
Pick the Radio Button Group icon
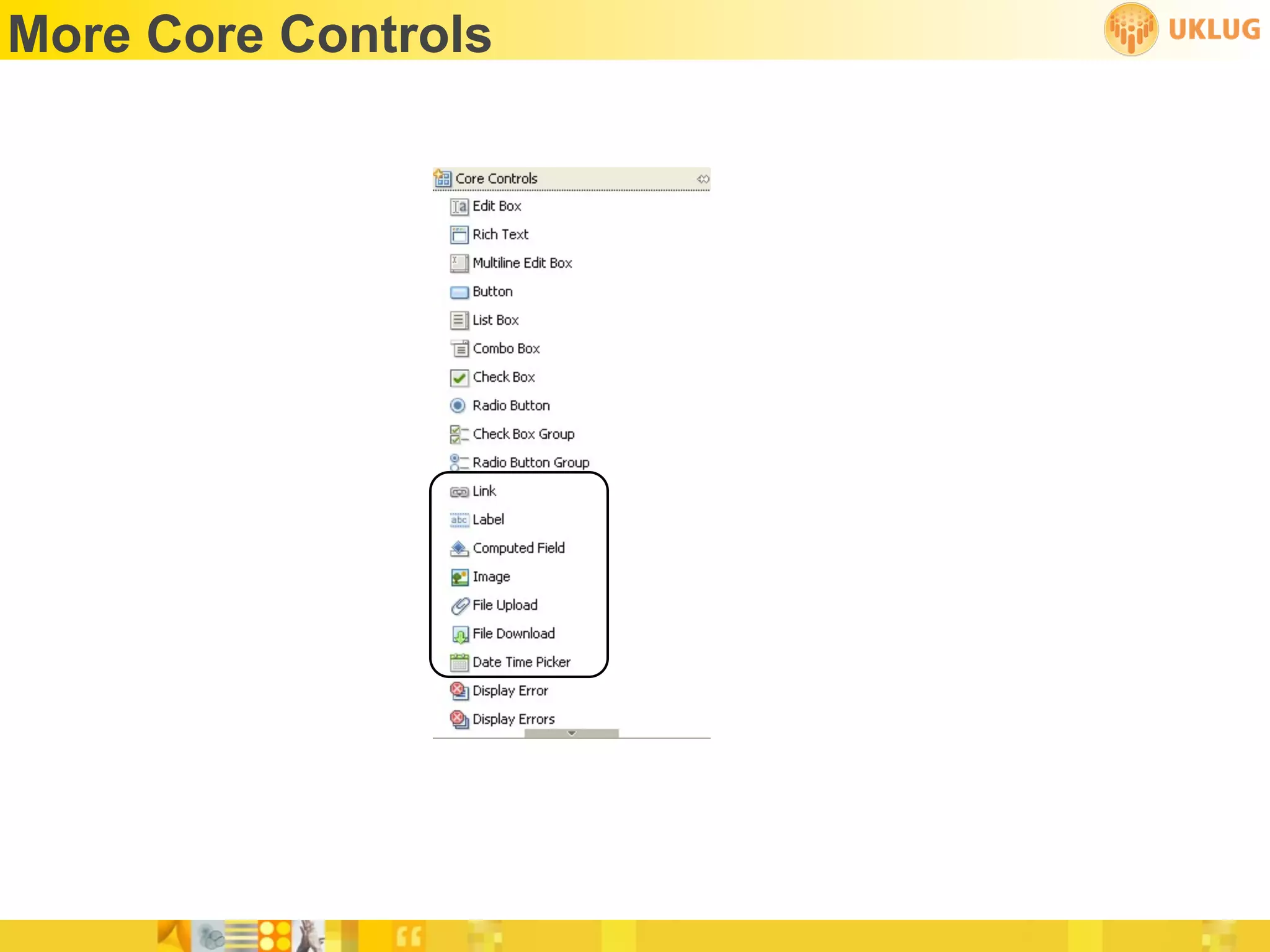click(459, 462)
